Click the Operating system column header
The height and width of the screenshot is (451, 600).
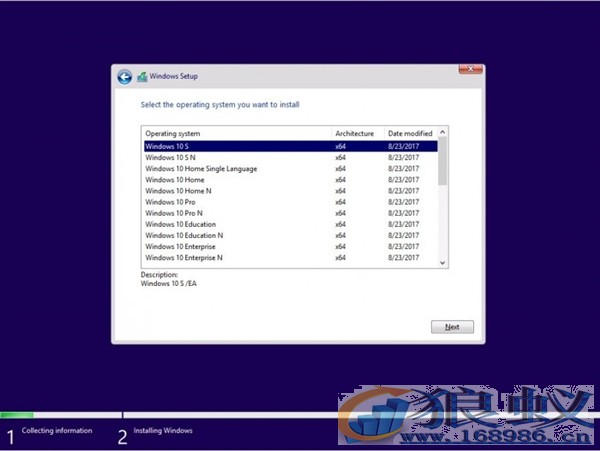tap(237, 133)
